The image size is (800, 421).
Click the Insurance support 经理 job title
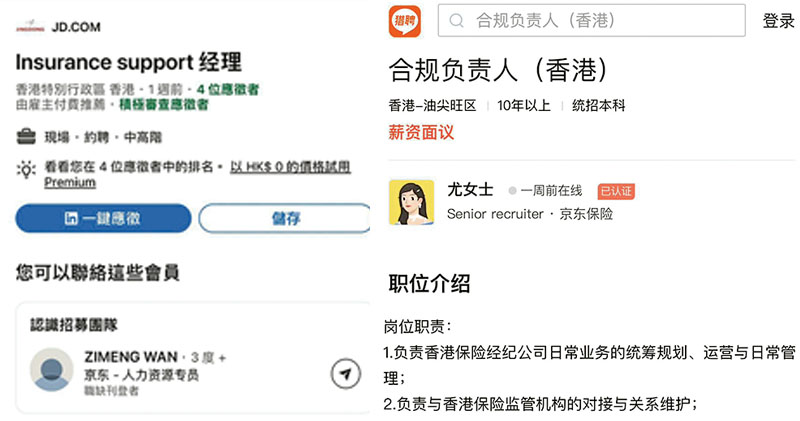pyautogui.click(x=128, y=62)
